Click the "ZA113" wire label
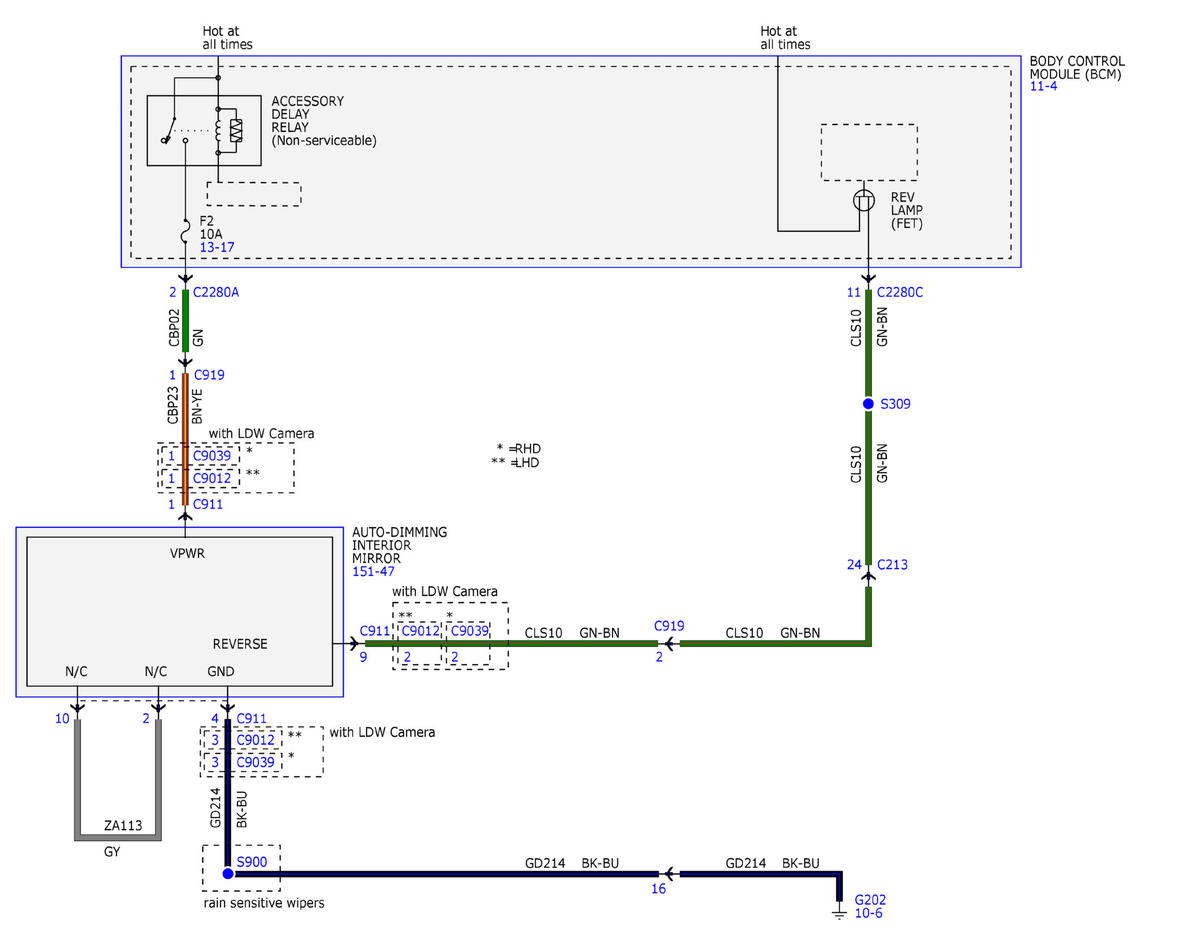Screen dimensions: 1200x927 [x=123, y=826]
